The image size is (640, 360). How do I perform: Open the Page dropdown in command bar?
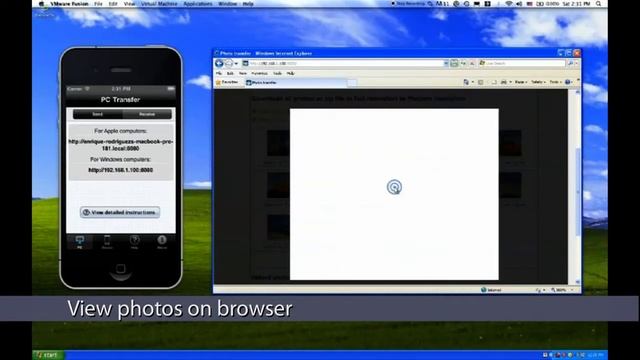[x=521, y=82]
